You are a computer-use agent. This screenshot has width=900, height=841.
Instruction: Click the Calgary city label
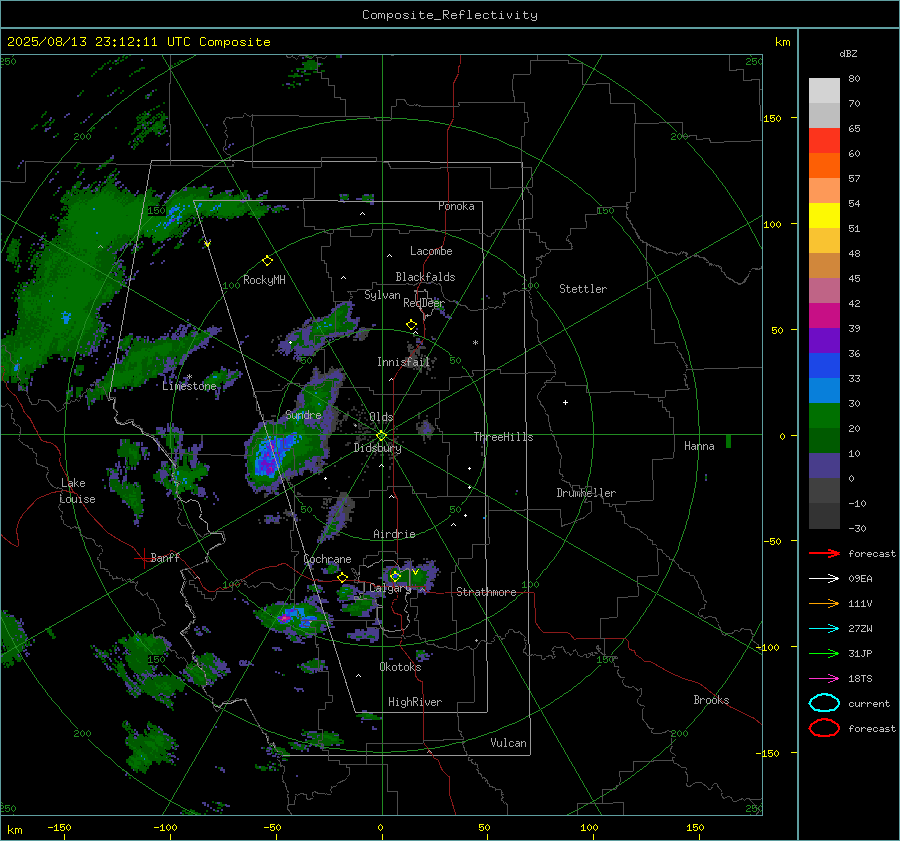(x=390, y=588)
